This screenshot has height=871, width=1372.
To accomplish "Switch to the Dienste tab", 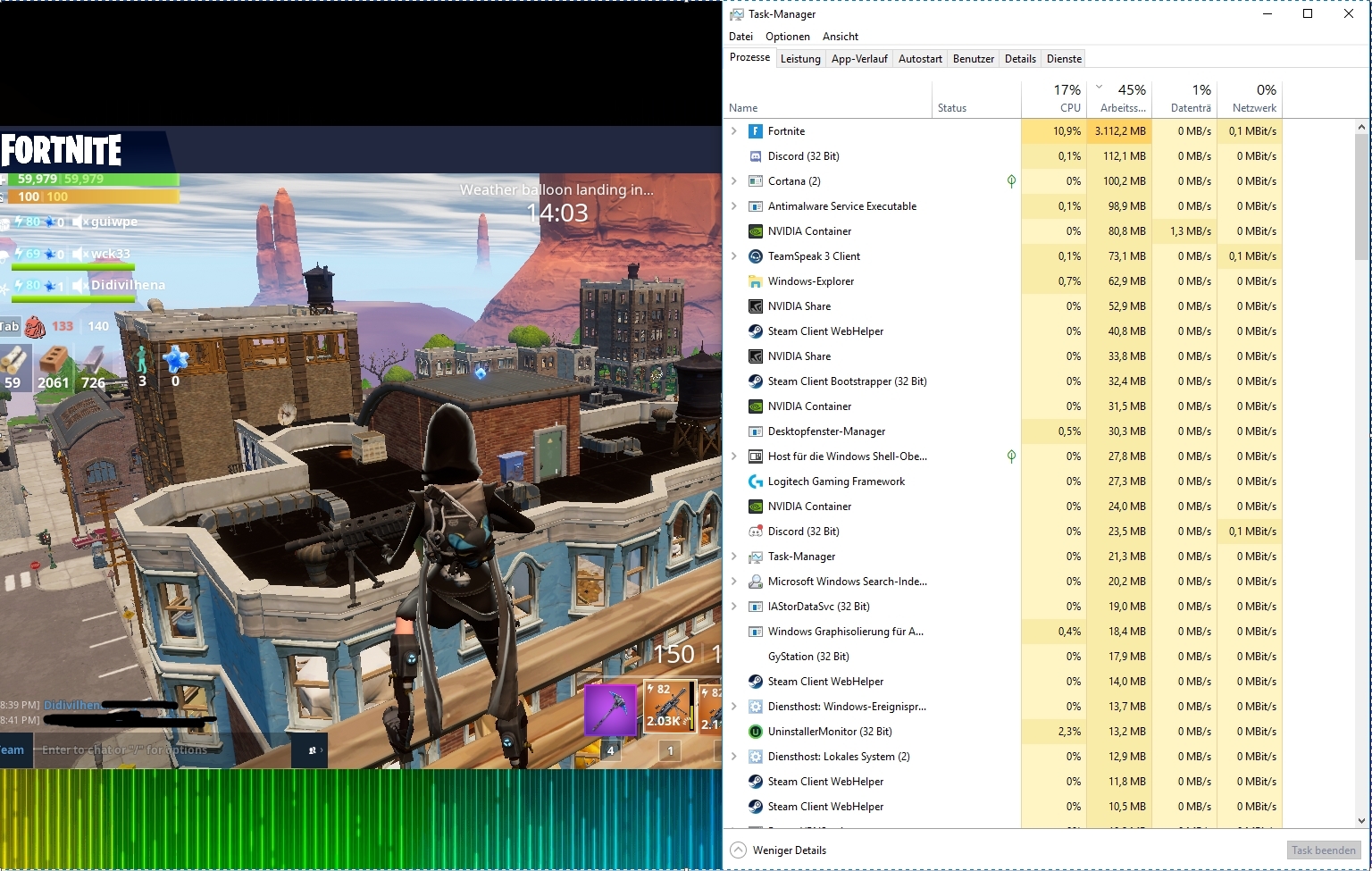I will coord(1064,59).
